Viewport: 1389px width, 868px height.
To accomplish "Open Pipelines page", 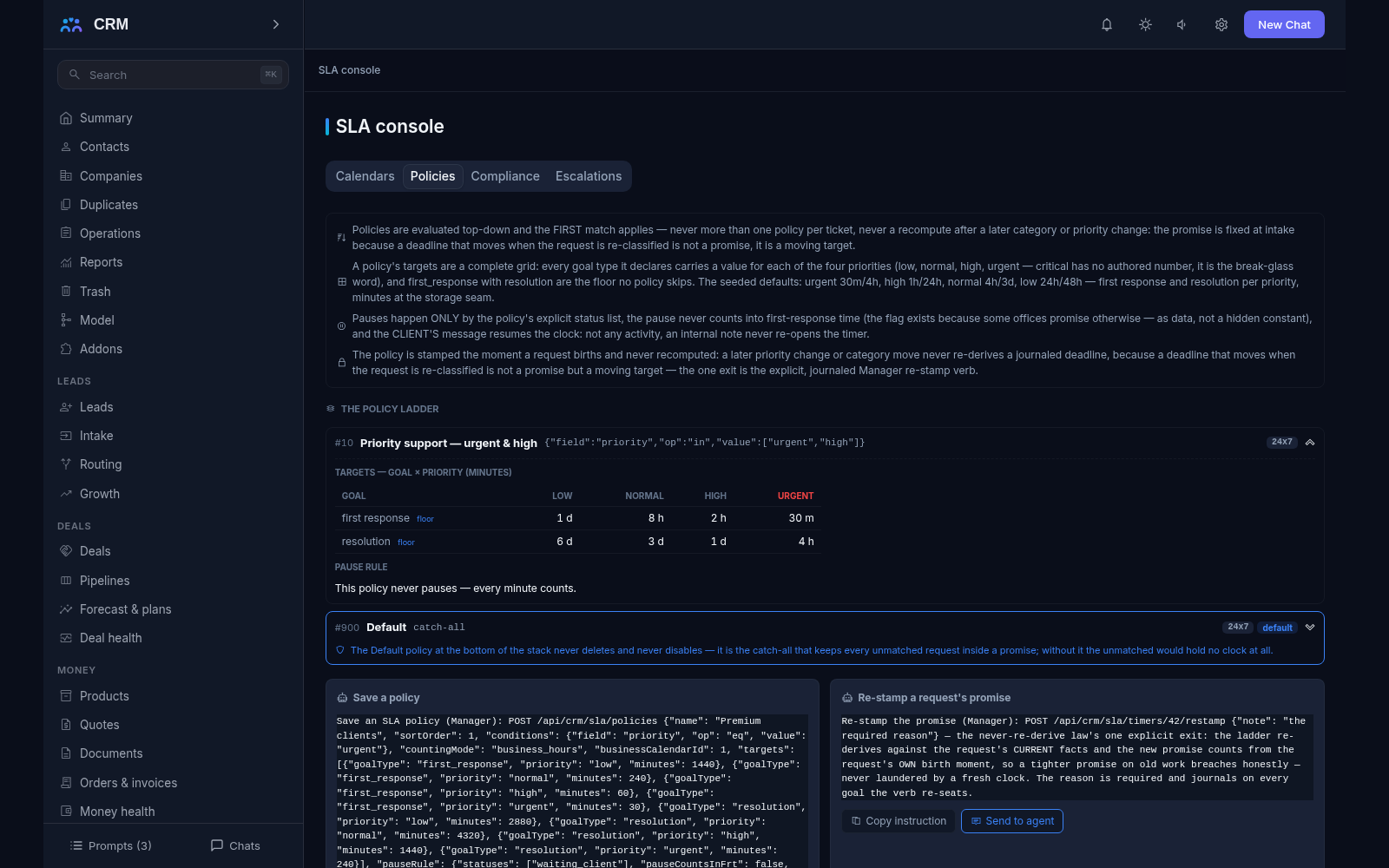I will click(173, 581).
